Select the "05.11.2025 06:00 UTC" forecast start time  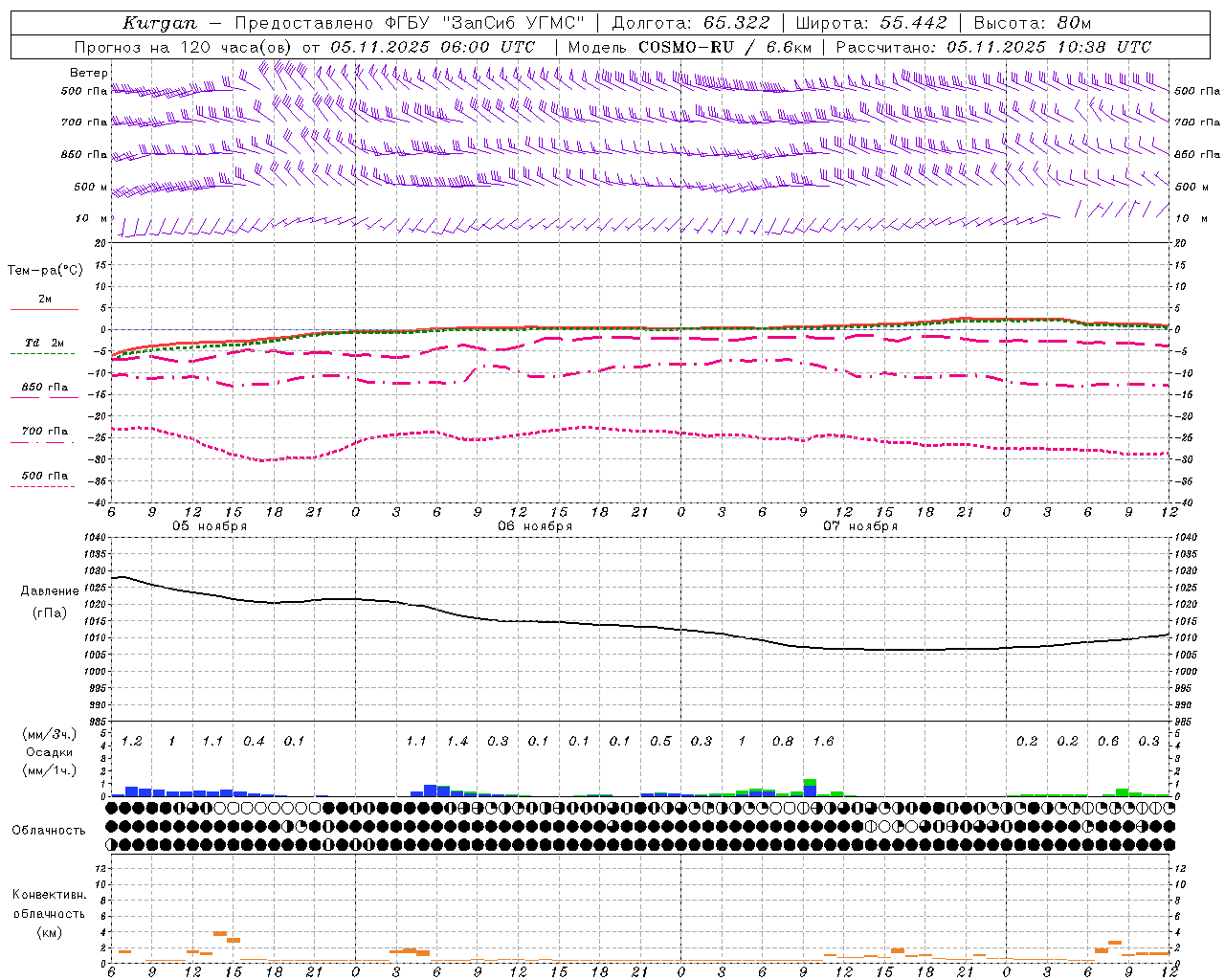tap(433, 47)
